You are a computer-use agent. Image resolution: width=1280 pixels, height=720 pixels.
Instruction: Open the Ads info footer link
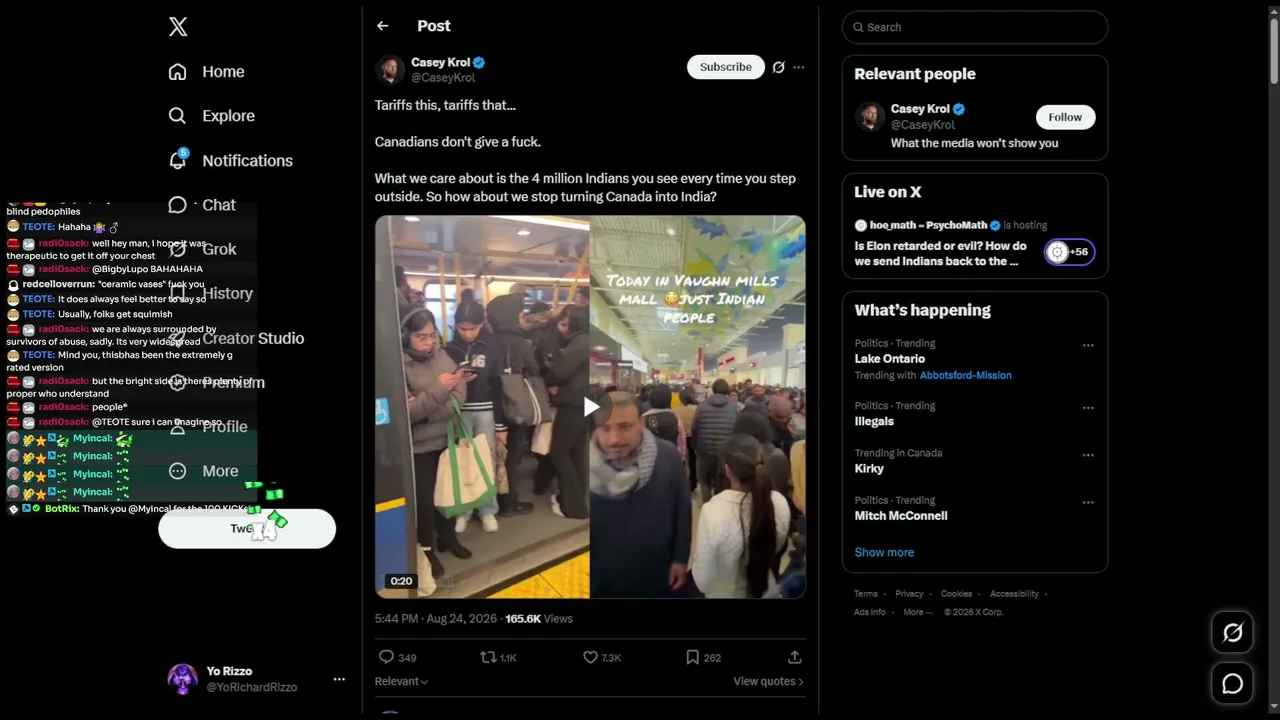pyautogui.click(x=870, y=612)
